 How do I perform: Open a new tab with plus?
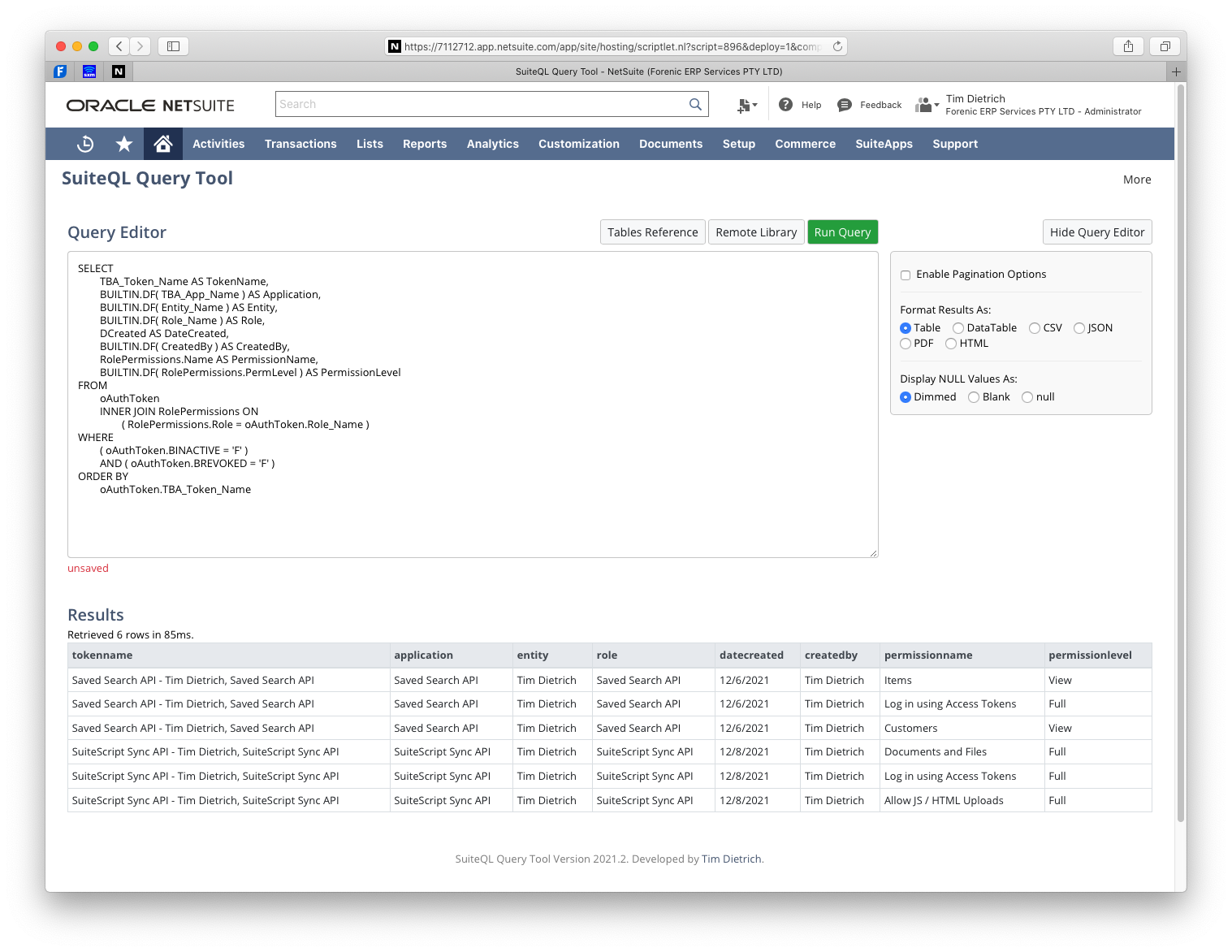coord(1176,71)
